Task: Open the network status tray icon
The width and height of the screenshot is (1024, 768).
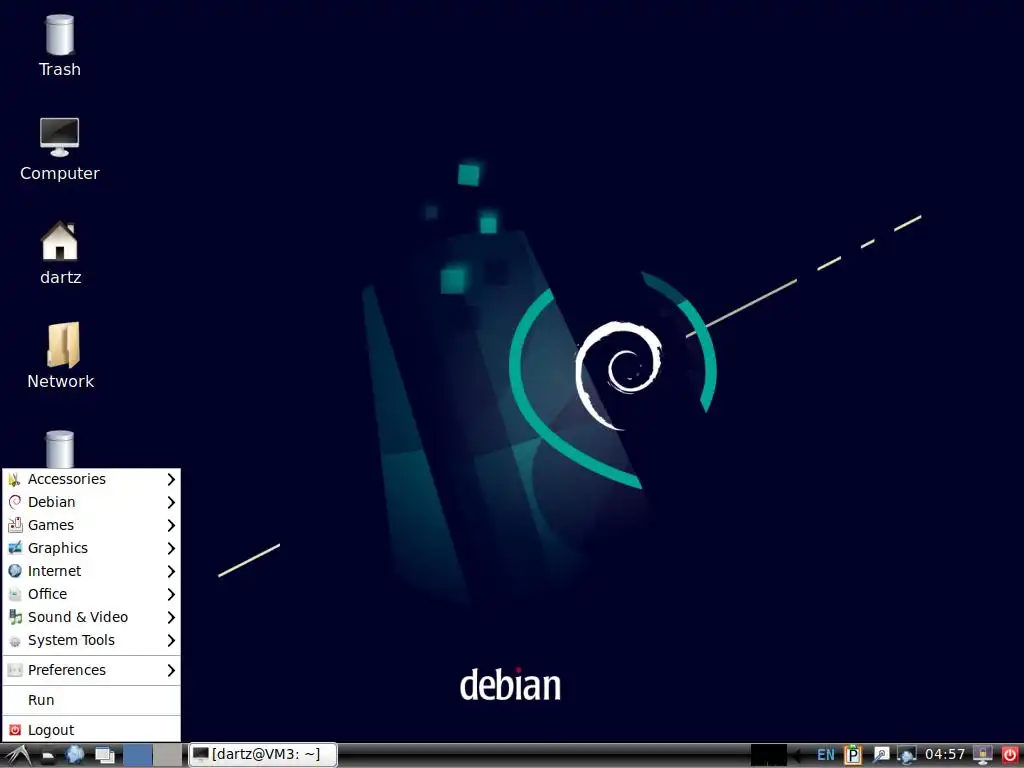Action: [906, 756]
